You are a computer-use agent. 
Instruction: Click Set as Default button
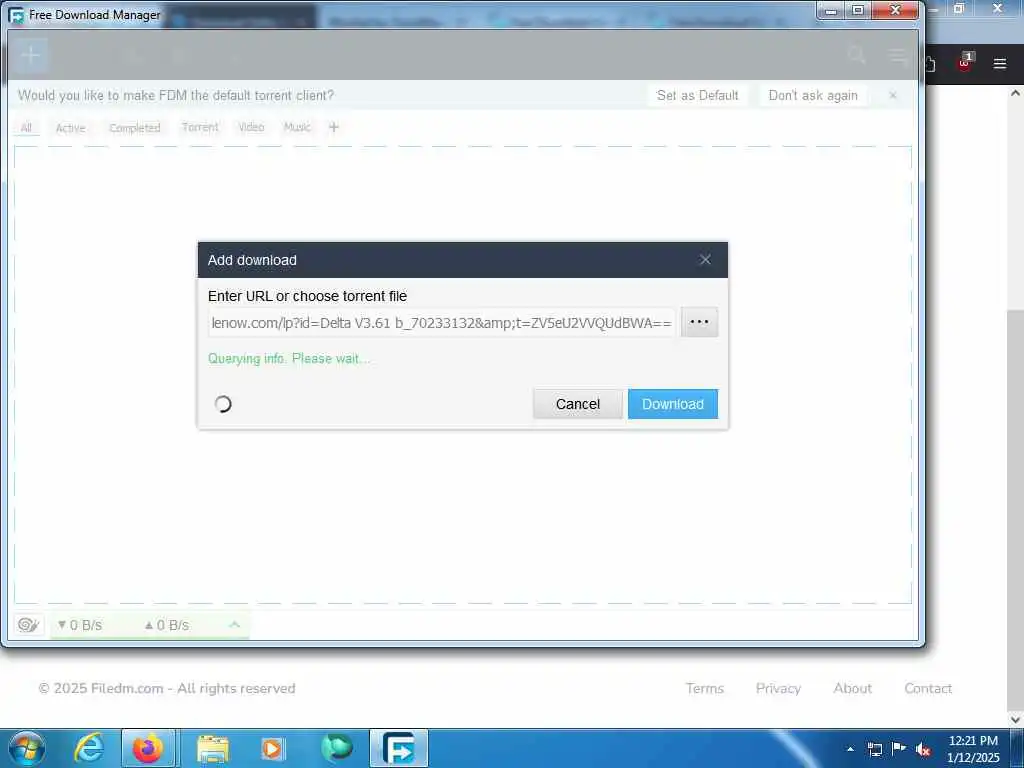pyautogui.click(x=697, y=95)
